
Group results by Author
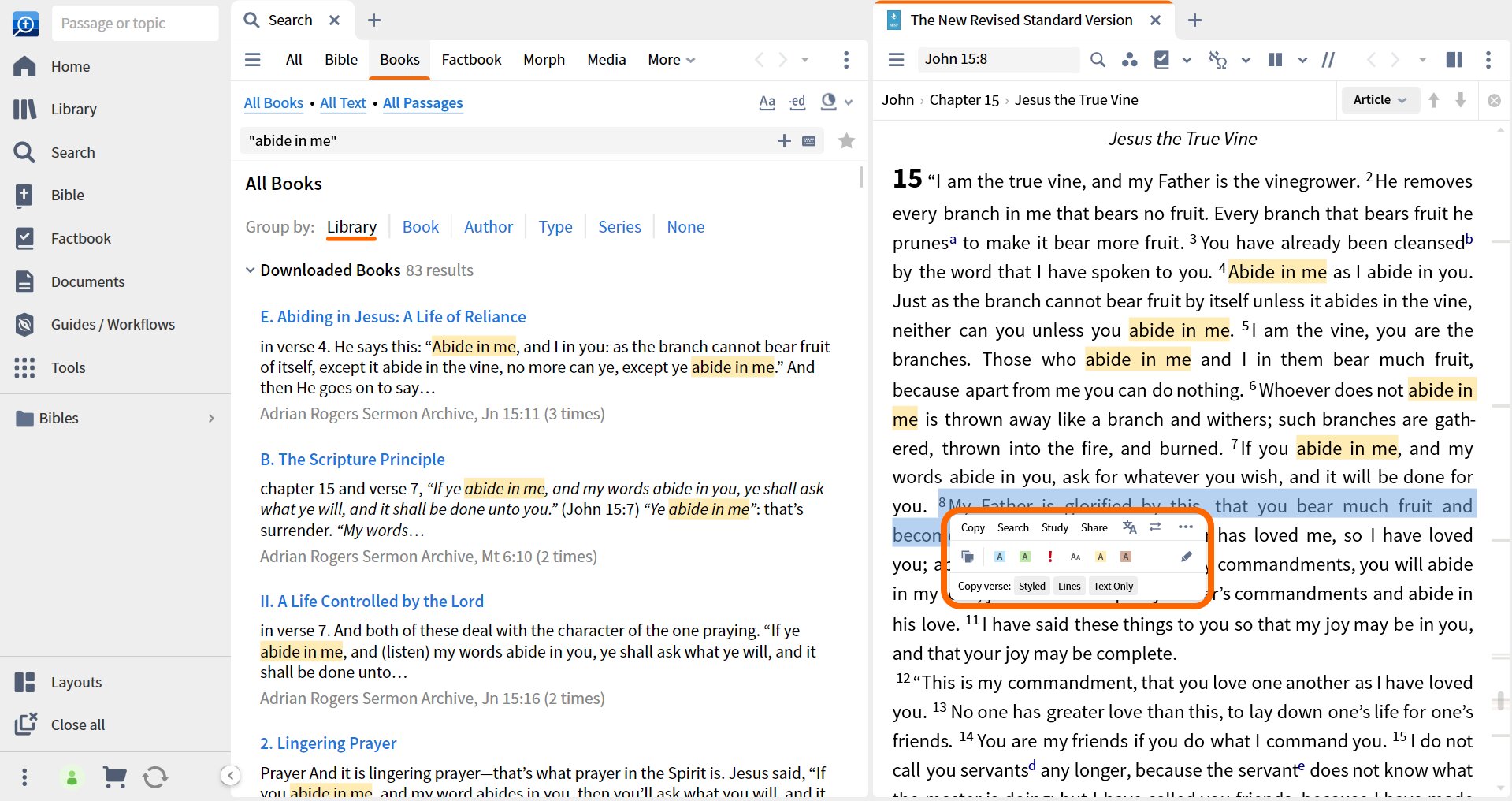coord(489,227)
